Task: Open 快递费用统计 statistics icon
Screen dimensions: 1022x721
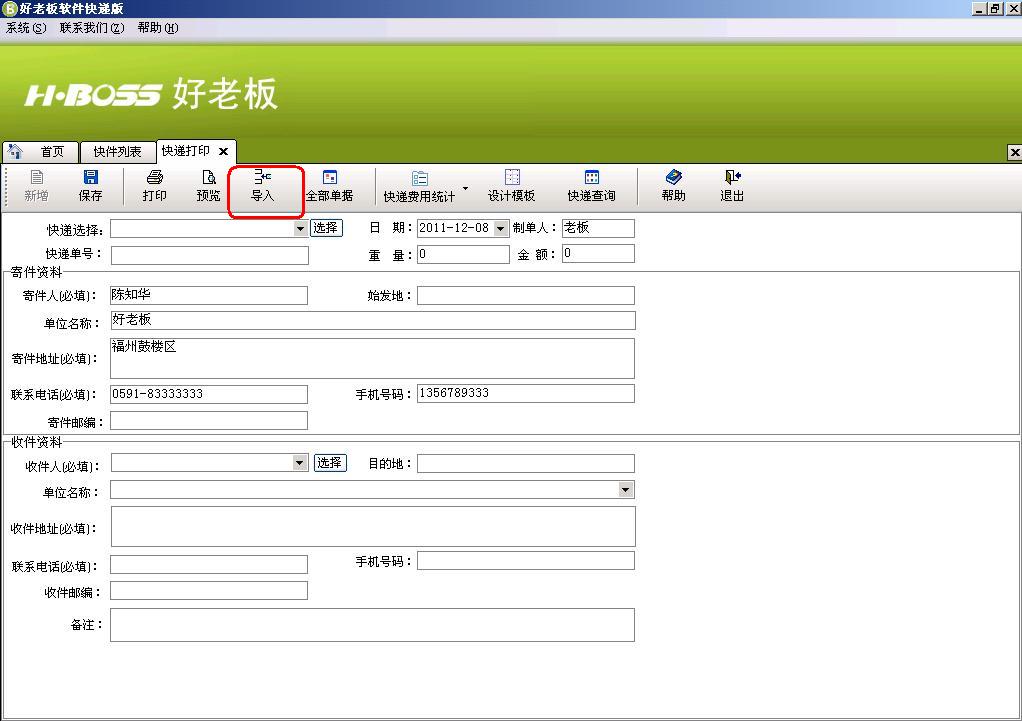Action: coord(420,178)
